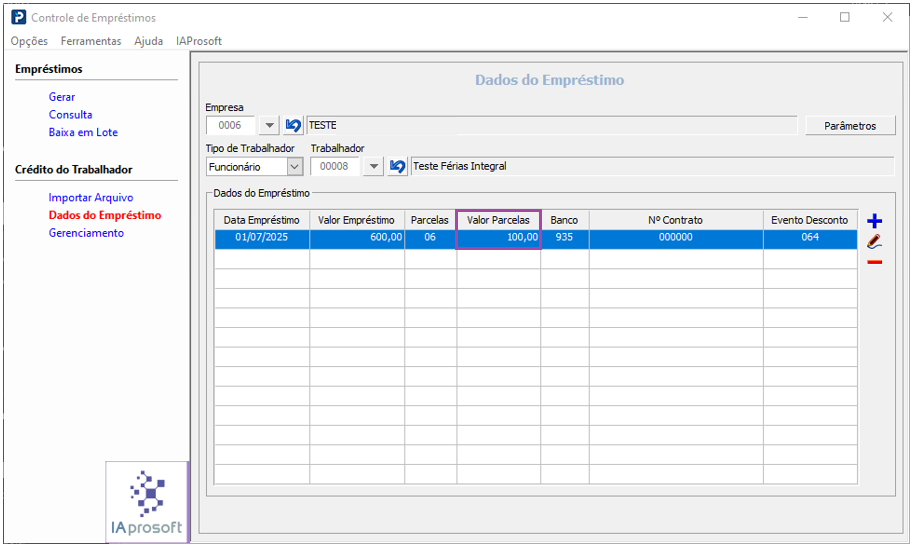Go to Gerar under Empréstimos
The image size is (914, 548).
click(x=62, y=97)
